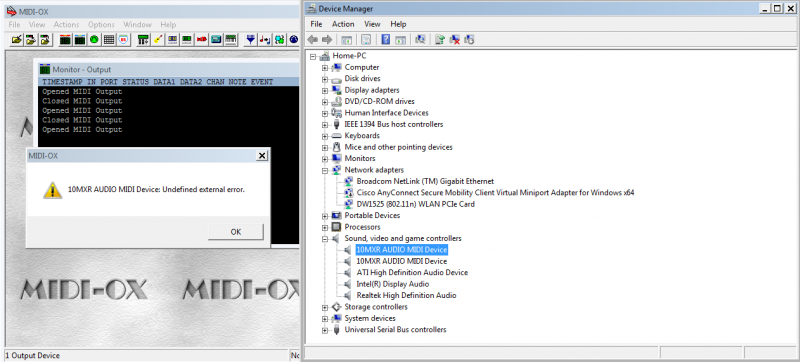Click the blue Help question-mark icon
Image resolution: width=800 pixels, height=362 pixels.
pos(386,39)
